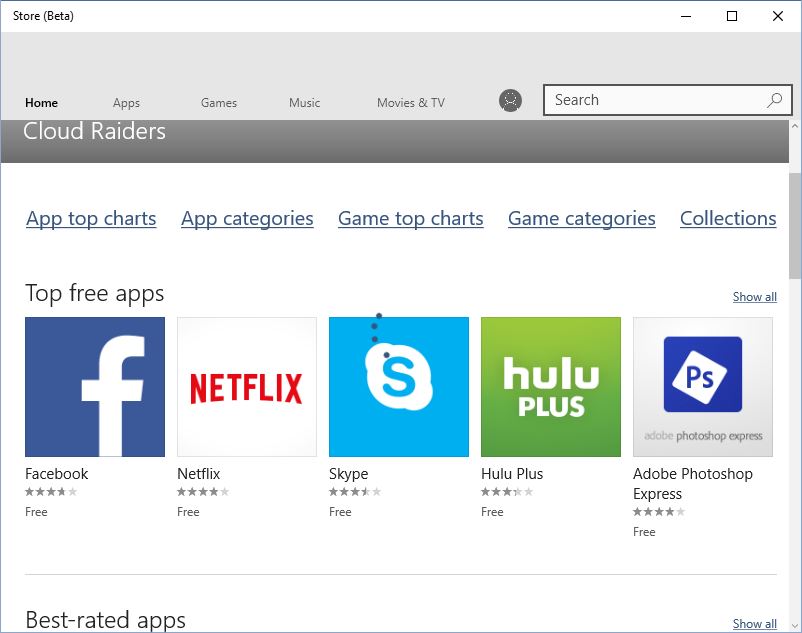Open the Adobe Photoshop Express tile icon

click(x=702, y=387)
